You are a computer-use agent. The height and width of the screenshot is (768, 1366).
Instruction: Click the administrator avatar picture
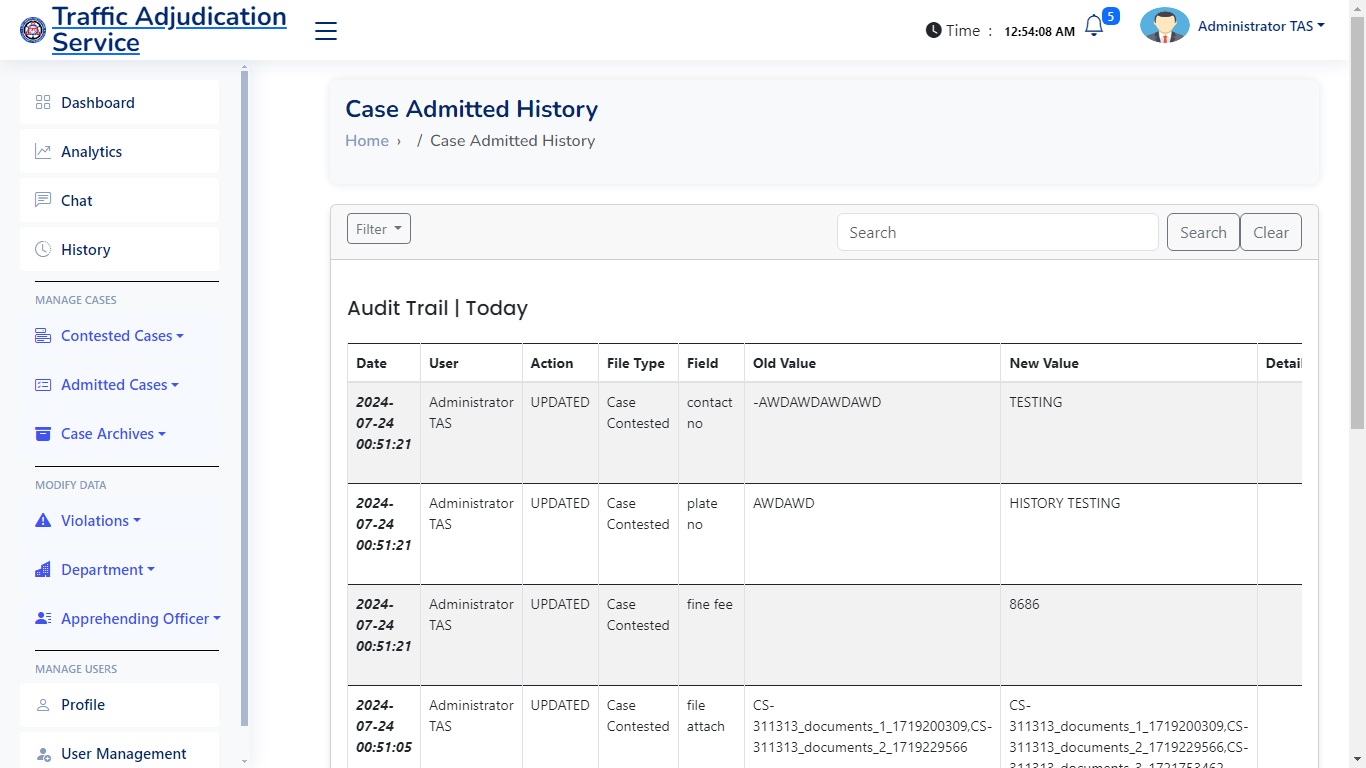(x=1164, y=26)
